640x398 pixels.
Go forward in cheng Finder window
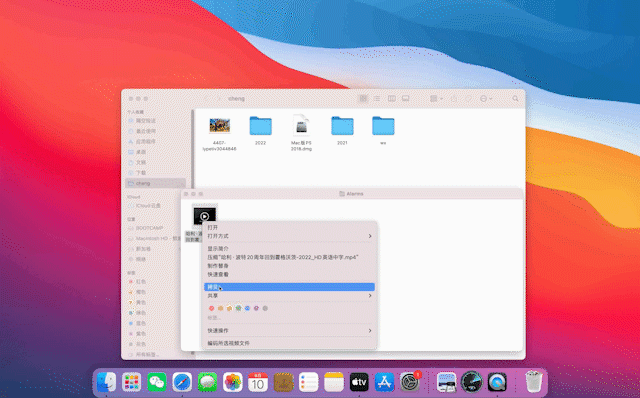[219, 99]
